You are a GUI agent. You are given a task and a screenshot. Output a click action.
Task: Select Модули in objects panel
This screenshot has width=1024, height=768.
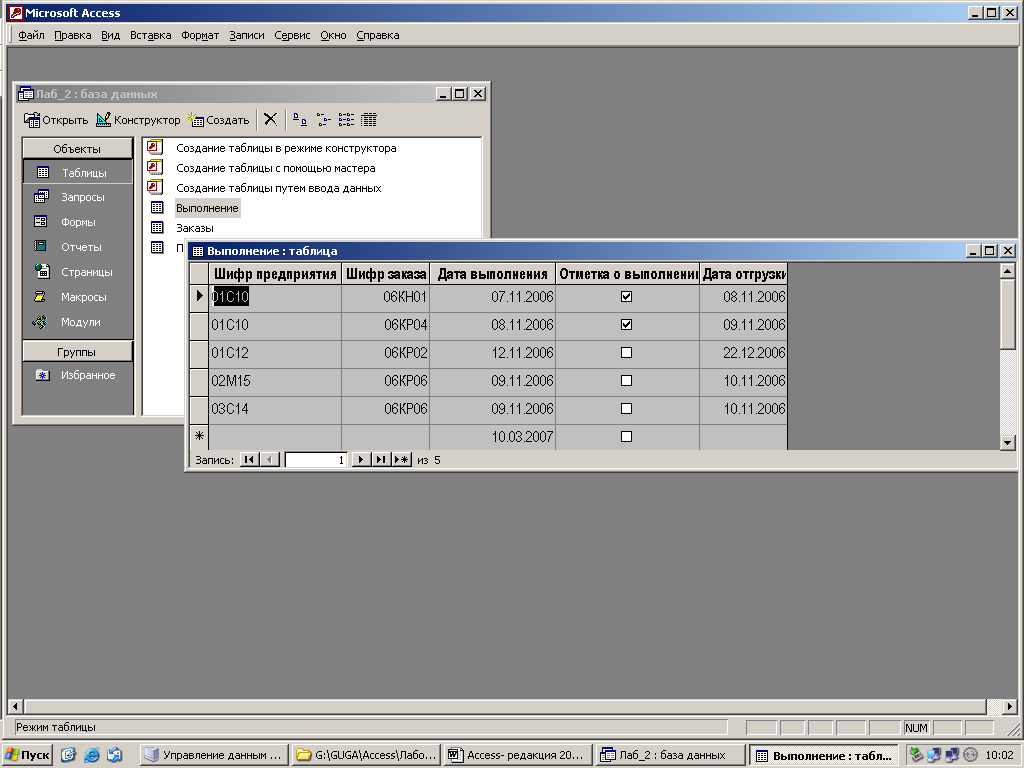click(78, 322)
